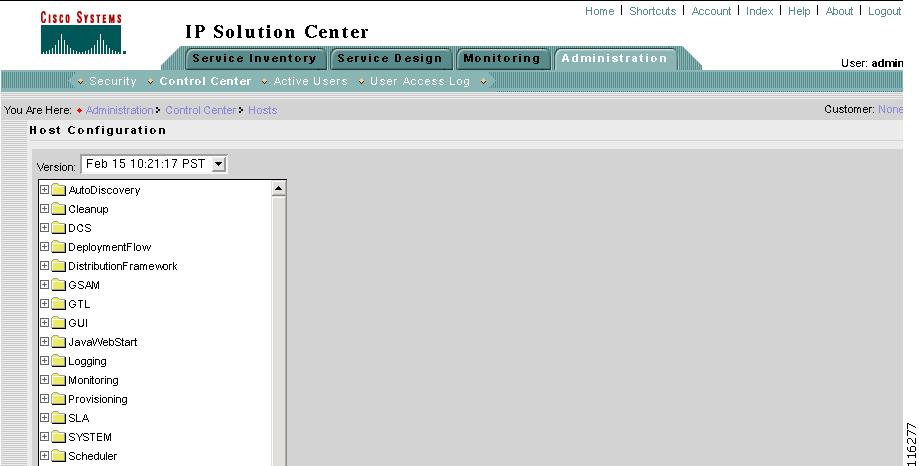
Task: Expand the DistributionFramework tree node
Action: click(44, 266)
